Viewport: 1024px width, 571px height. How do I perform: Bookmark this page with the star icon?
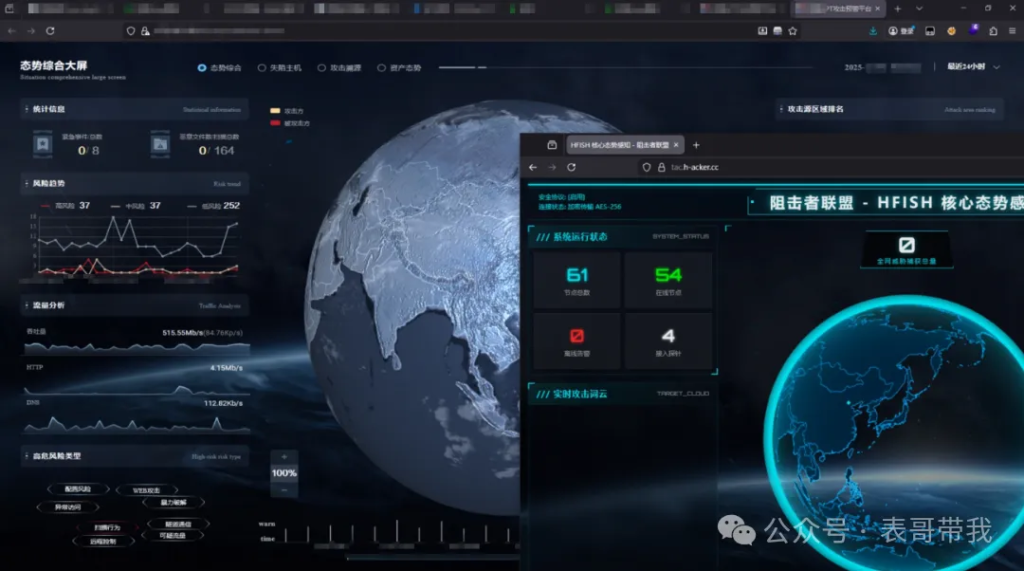tap(793, 31)
